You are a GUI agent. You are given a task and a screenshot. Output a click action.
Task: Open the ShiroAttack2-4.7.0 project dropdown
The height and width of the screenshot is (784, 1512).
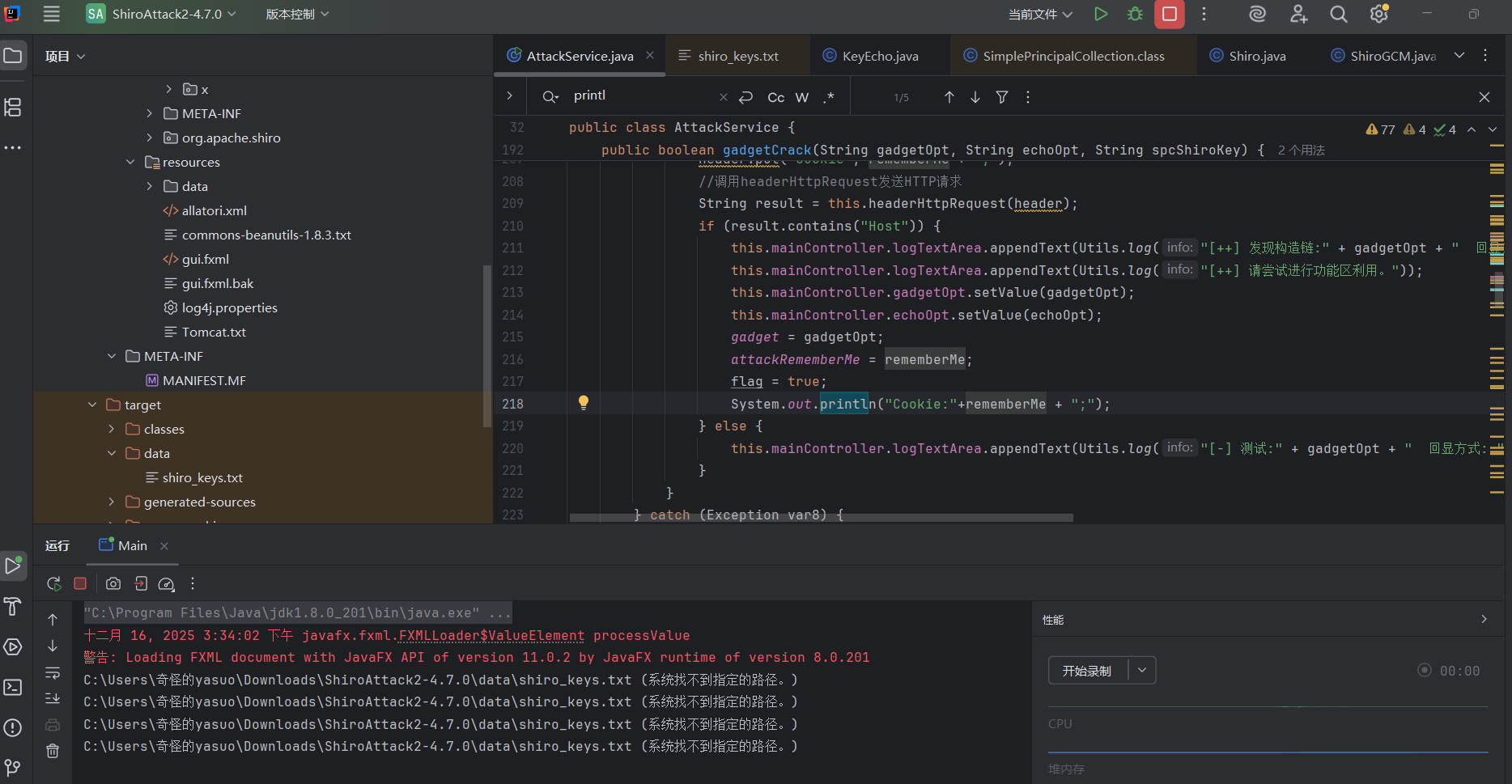pos(166,14)
